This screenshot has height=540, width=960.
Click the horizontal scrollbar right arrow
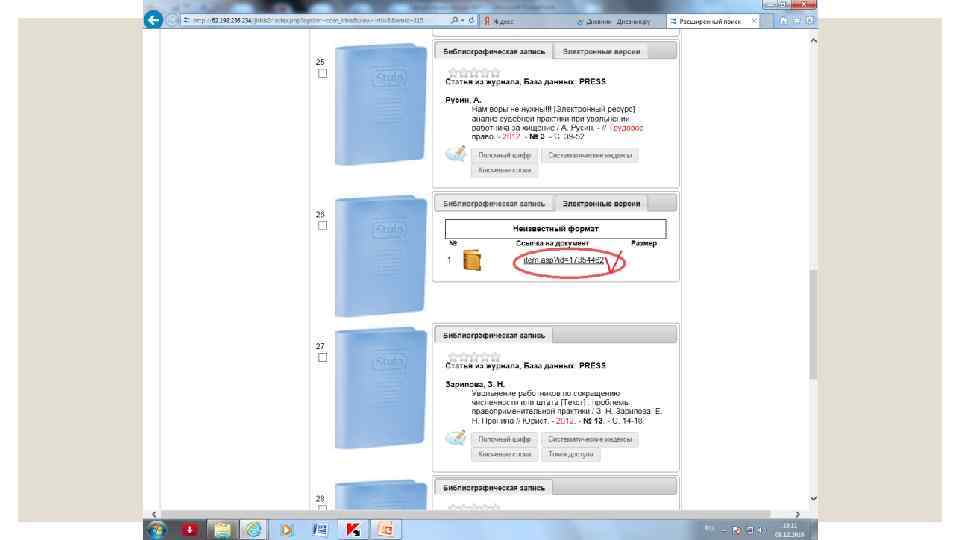click(797, 514)
